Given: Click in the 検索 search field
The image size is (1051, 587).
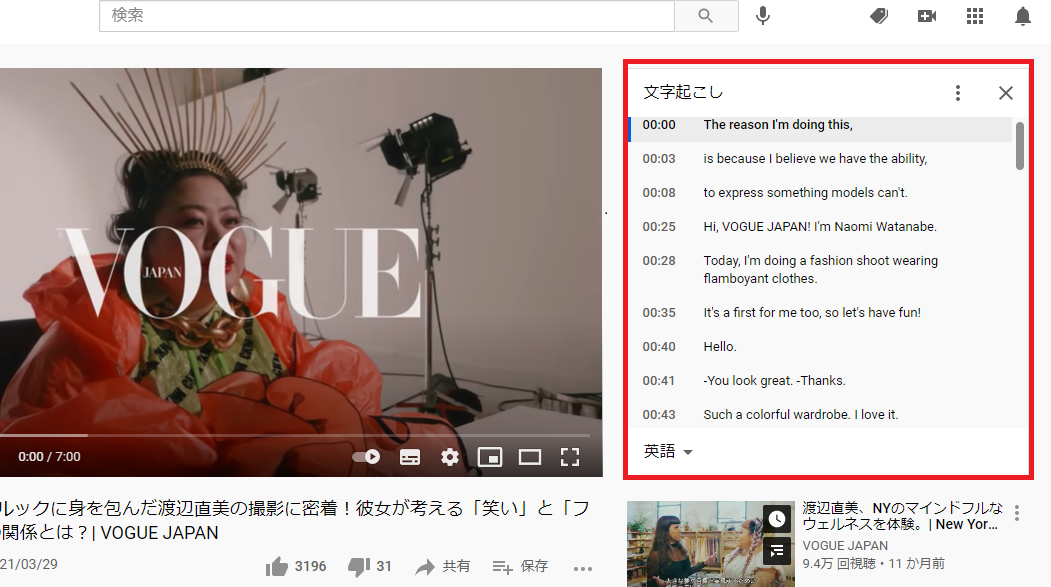Looking at the screenshot, I should tap(387, 15).
